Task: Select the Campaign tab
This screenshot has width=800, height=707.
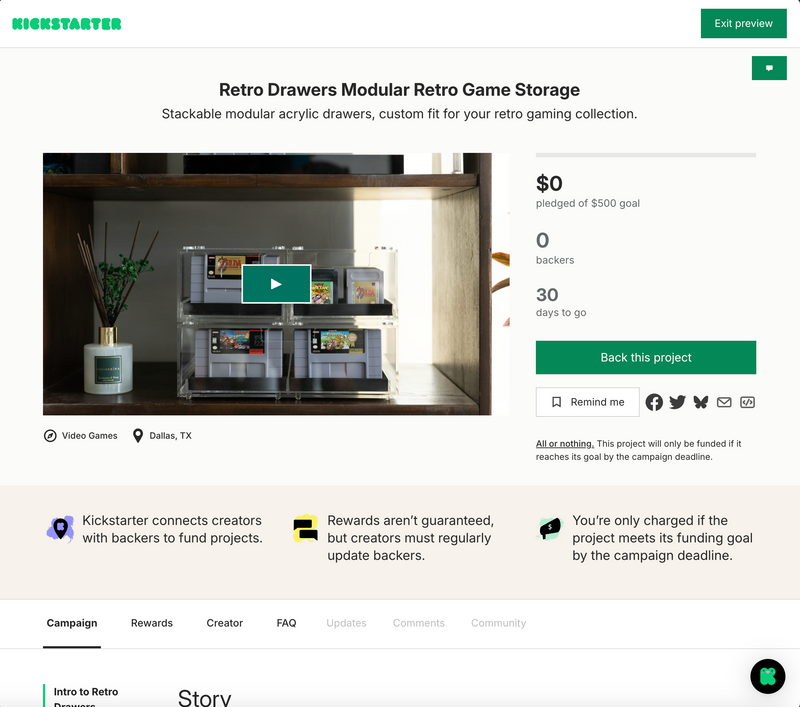Action: pyautogui.click(x=72, y=623)
